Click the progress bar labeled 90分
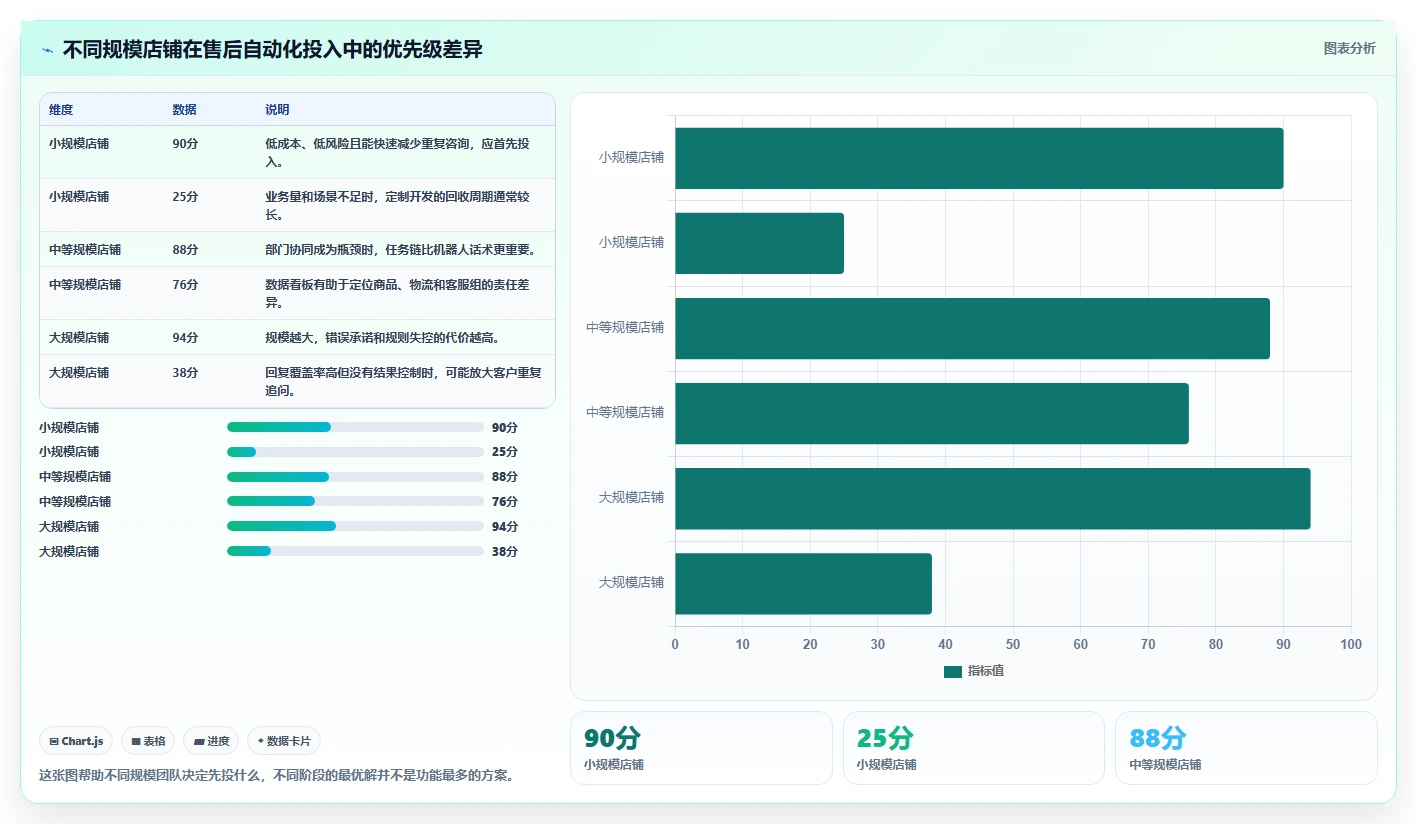 tap(355, 427)
